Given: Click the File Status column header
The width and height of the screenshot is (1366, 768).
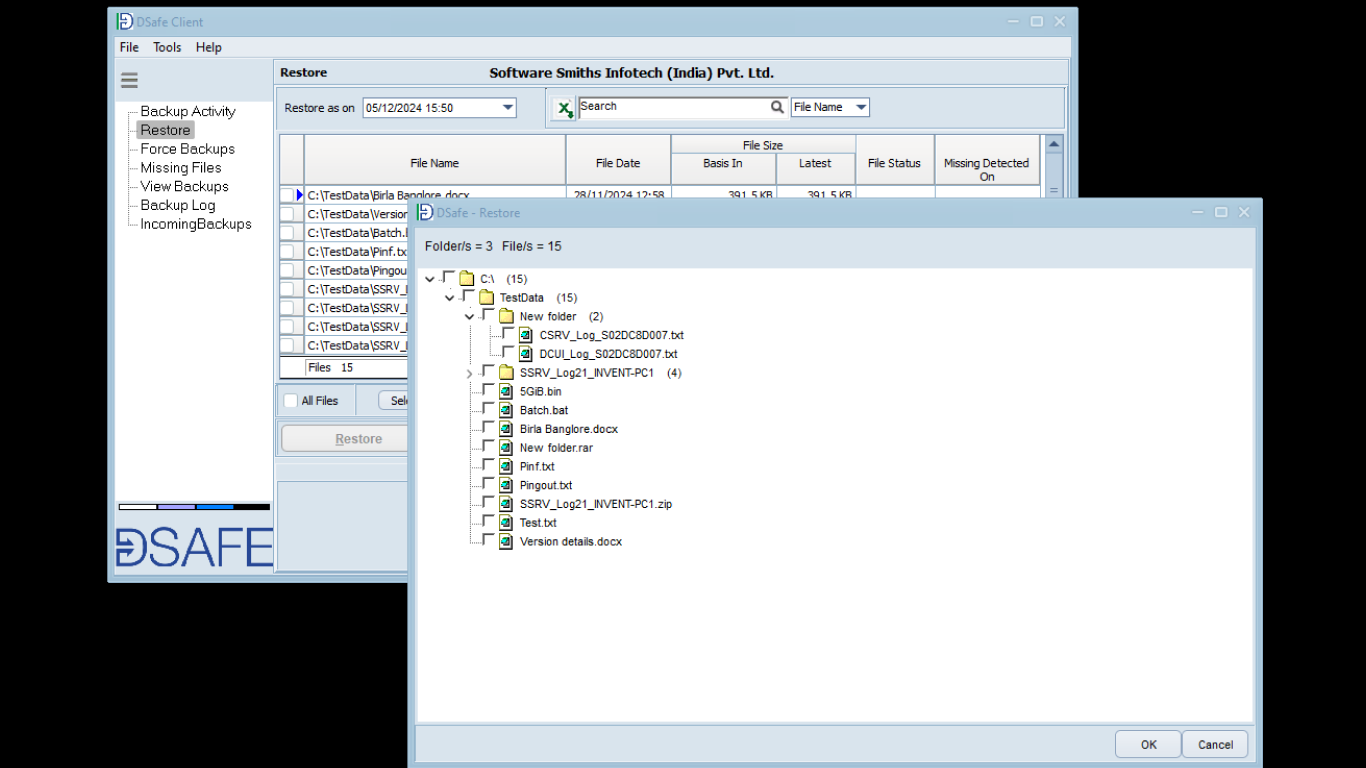Looking at the screenshot, I should pos(894,161).
